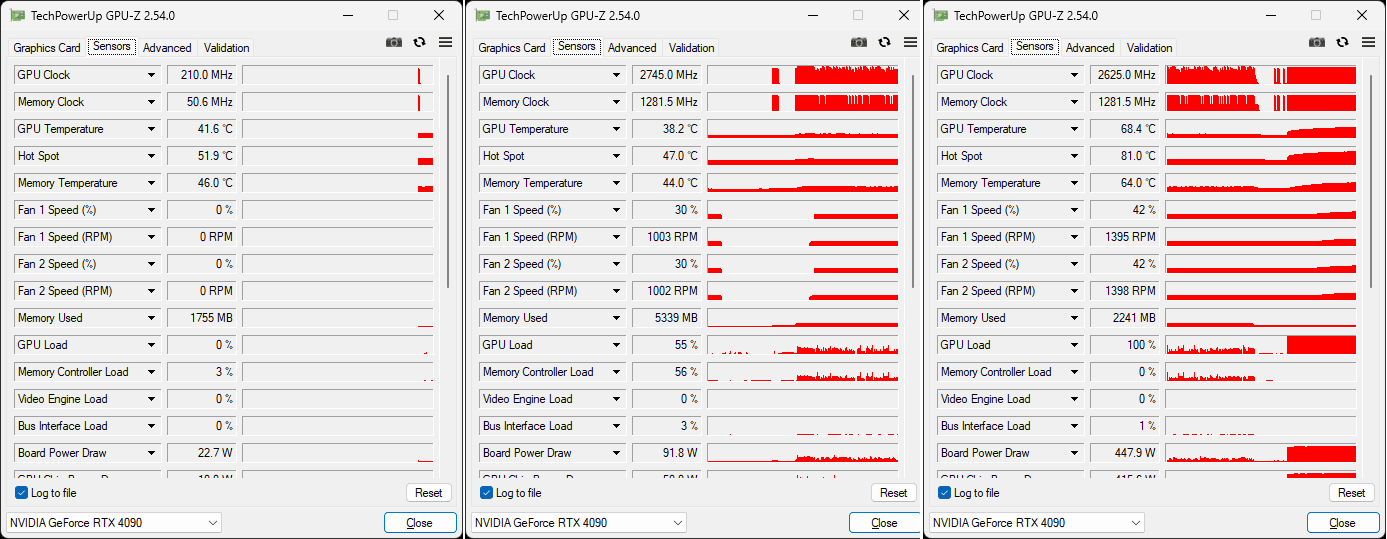Screen dimensions: 1387x539
Task: Open Board Power Draw dropdown in right window
Action: coord(1075,453)
